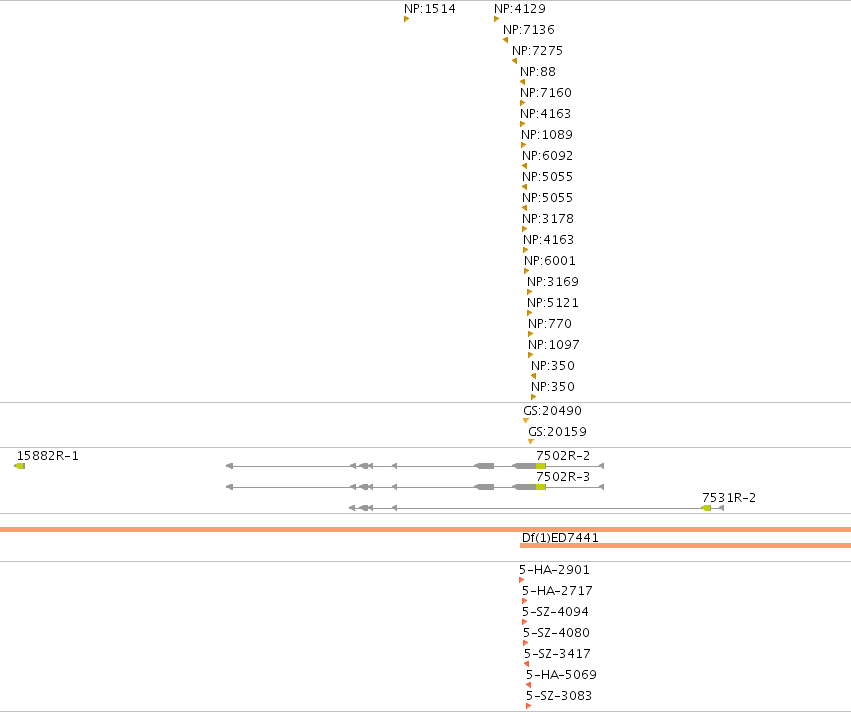
Task: Open the 7502R-3 label
Action: point(563,477)
